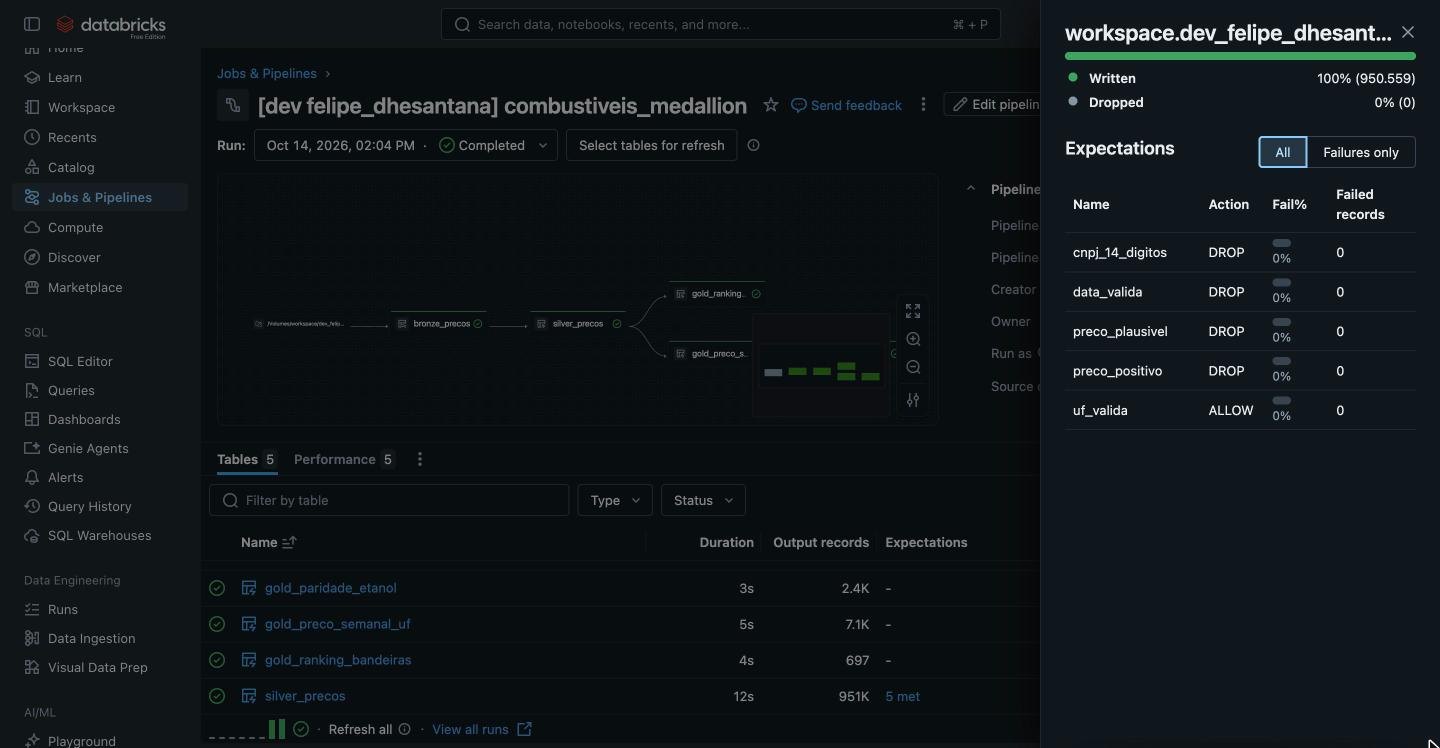
Task: Switch to the Tables tab
Action: tap(247, 459)
